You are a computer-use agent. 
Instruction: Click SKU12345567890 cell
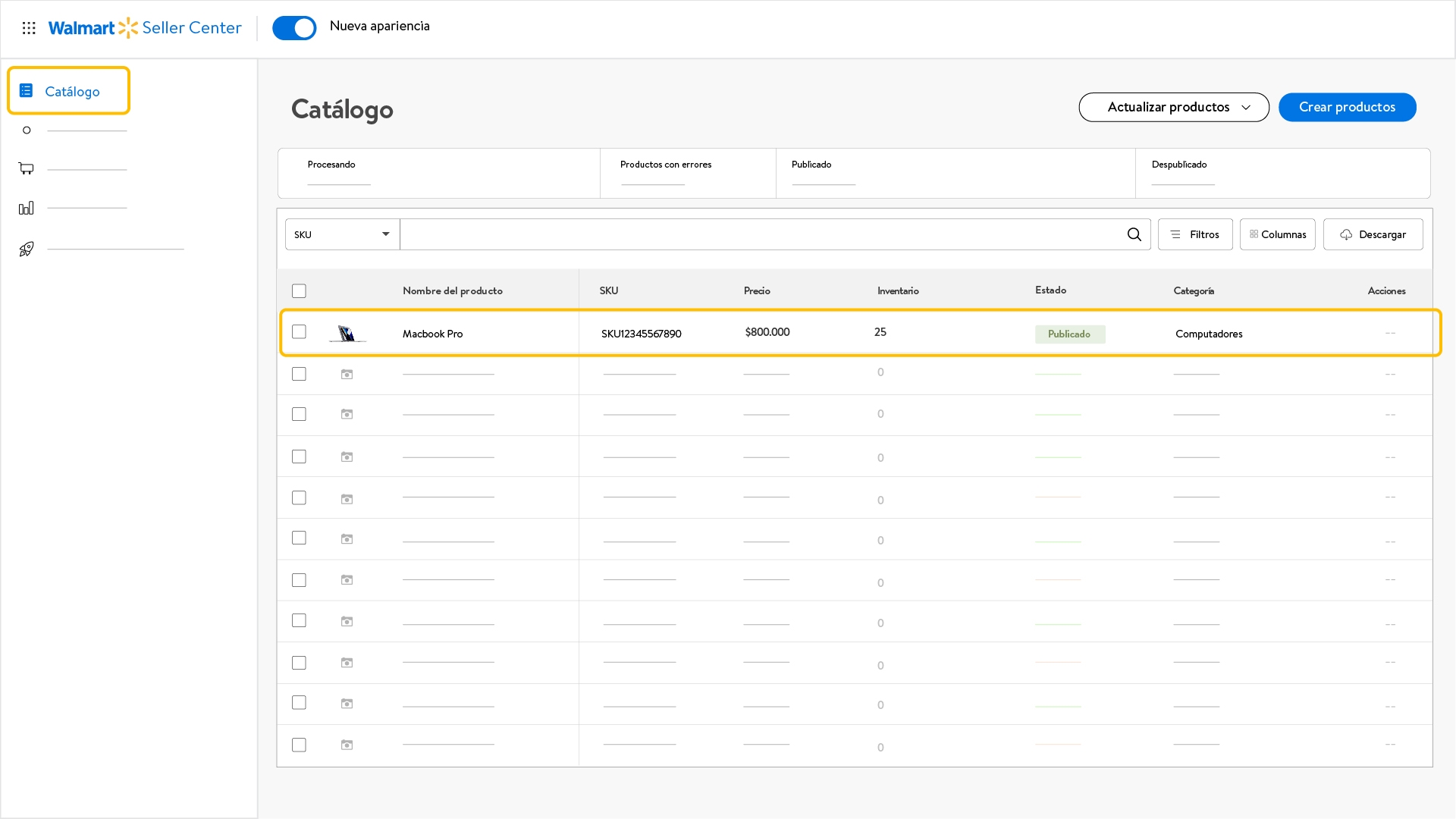(x=641, y=334)
